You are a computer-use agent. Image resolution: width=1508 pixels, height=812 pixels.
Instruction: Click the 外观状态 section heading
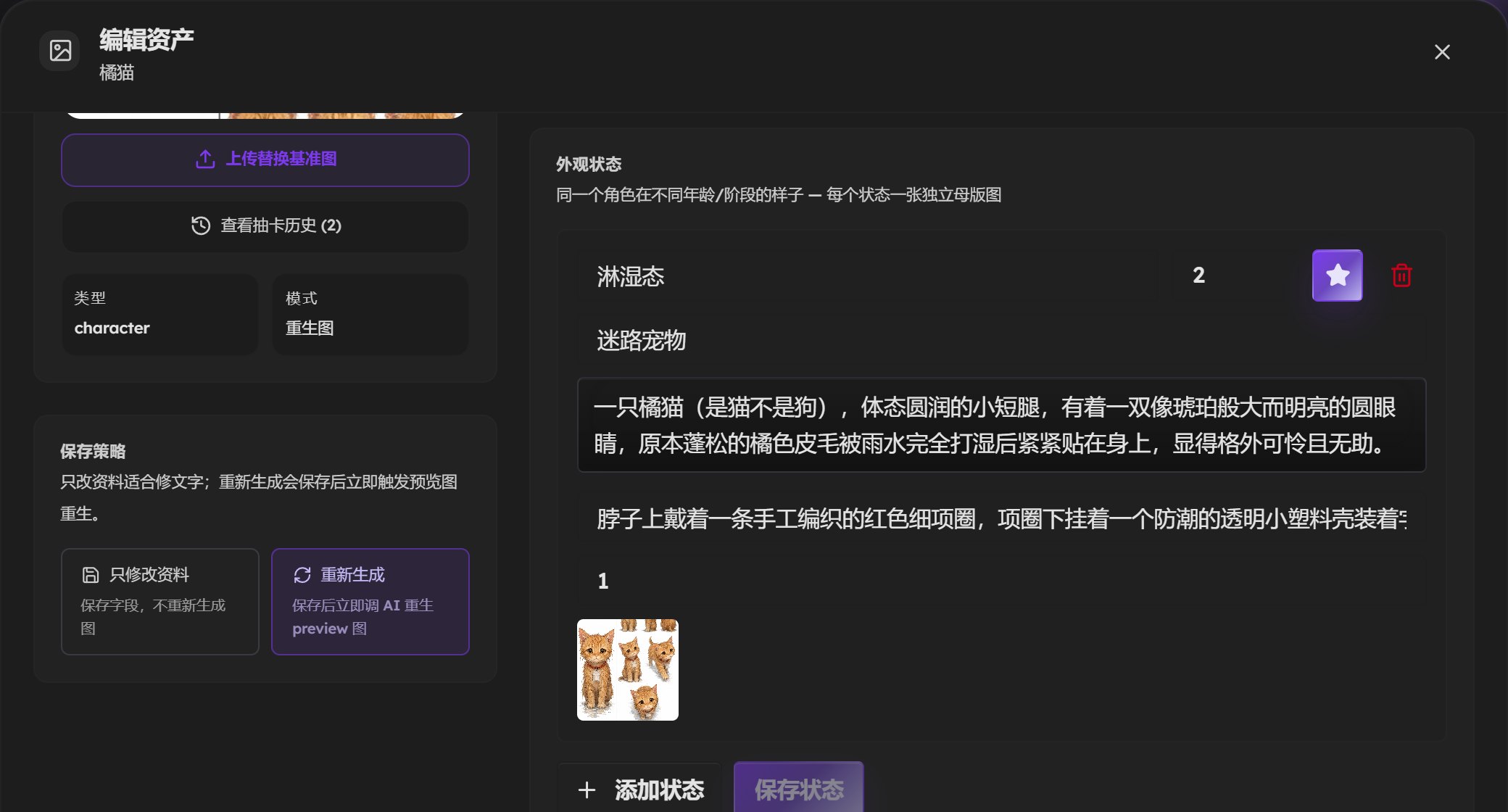pyautogui.click(x=589, y=165)
